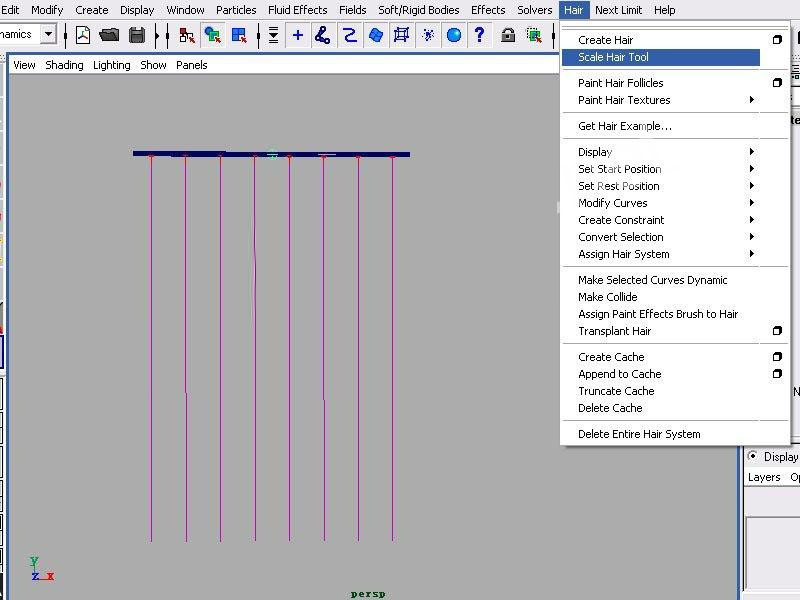Open the Layers menu in layer editor

click(764, 477)
